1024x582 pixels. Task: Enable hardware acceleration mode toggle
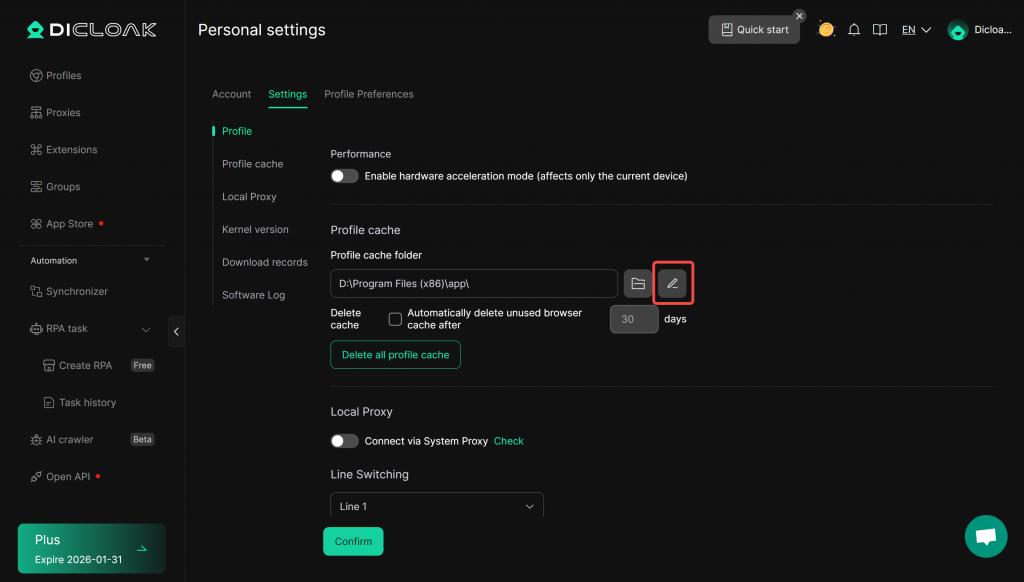click(345, 176)
